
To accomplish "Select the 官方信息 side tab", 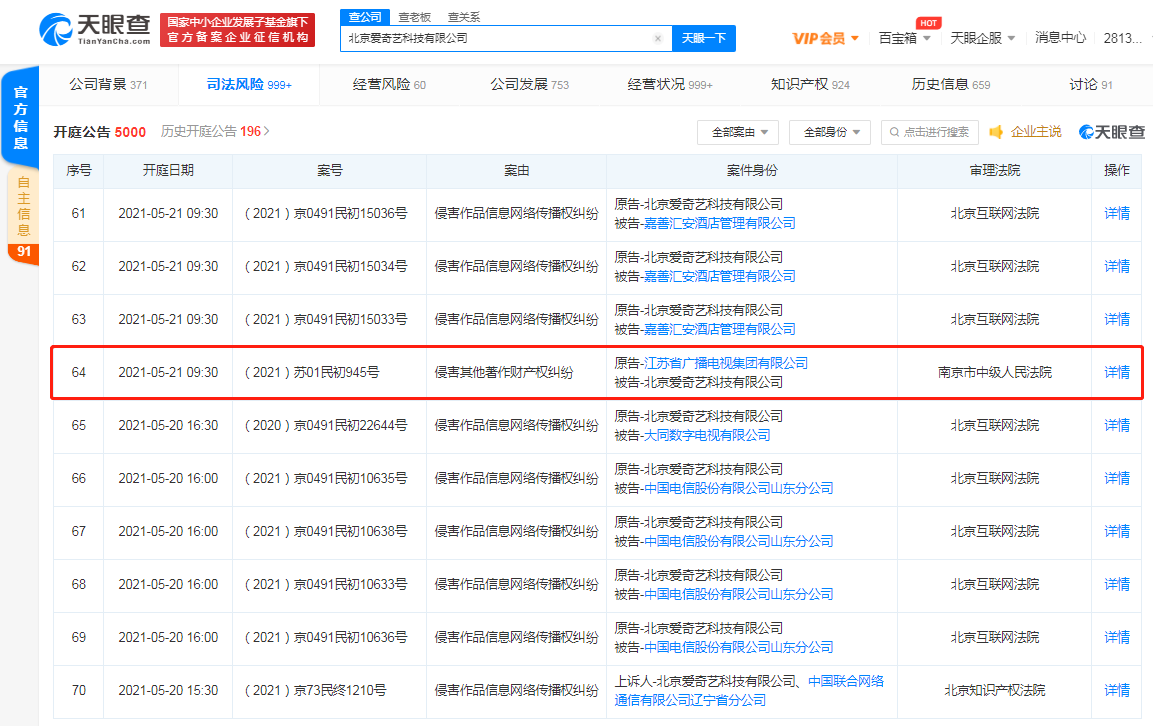I will pyautogui.click(x=21, y=118).
